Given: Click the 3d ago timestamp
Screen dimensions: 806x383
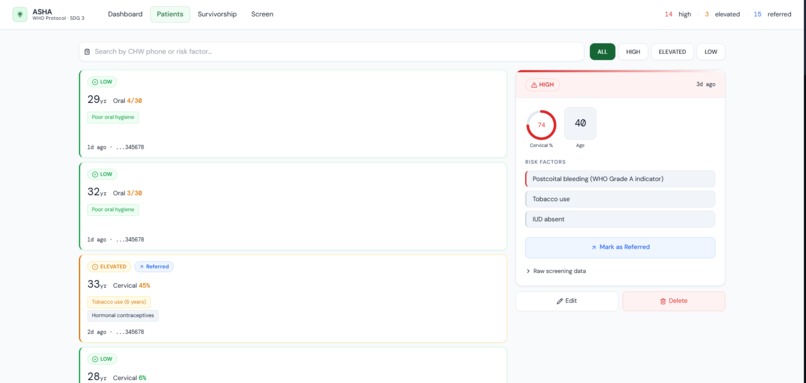Looking at the screenshot, I should [705, 84].
